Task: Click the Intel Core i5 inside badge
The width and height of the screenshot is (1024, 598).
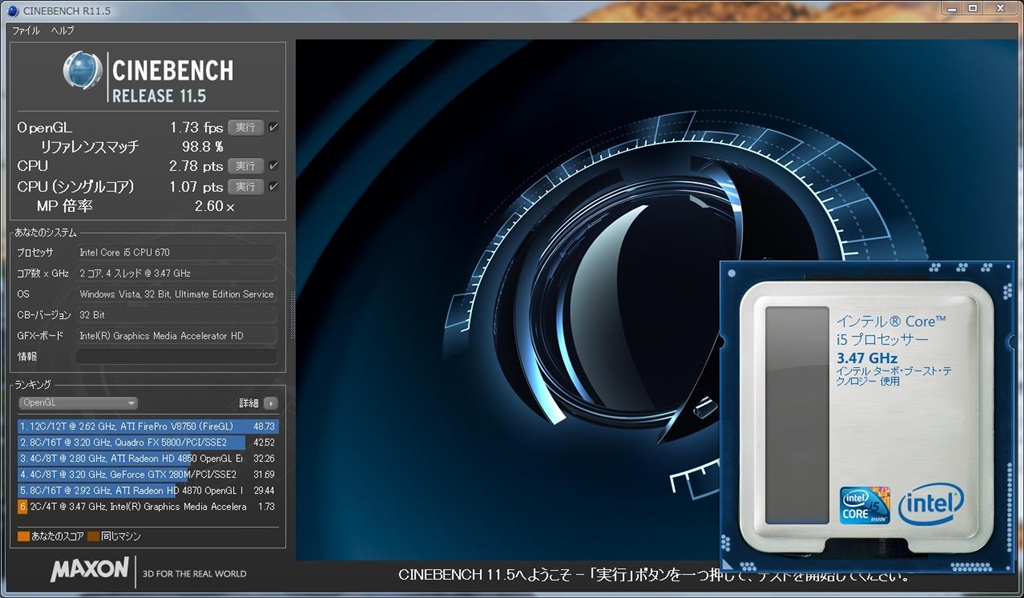Action: tap(865, 507)
